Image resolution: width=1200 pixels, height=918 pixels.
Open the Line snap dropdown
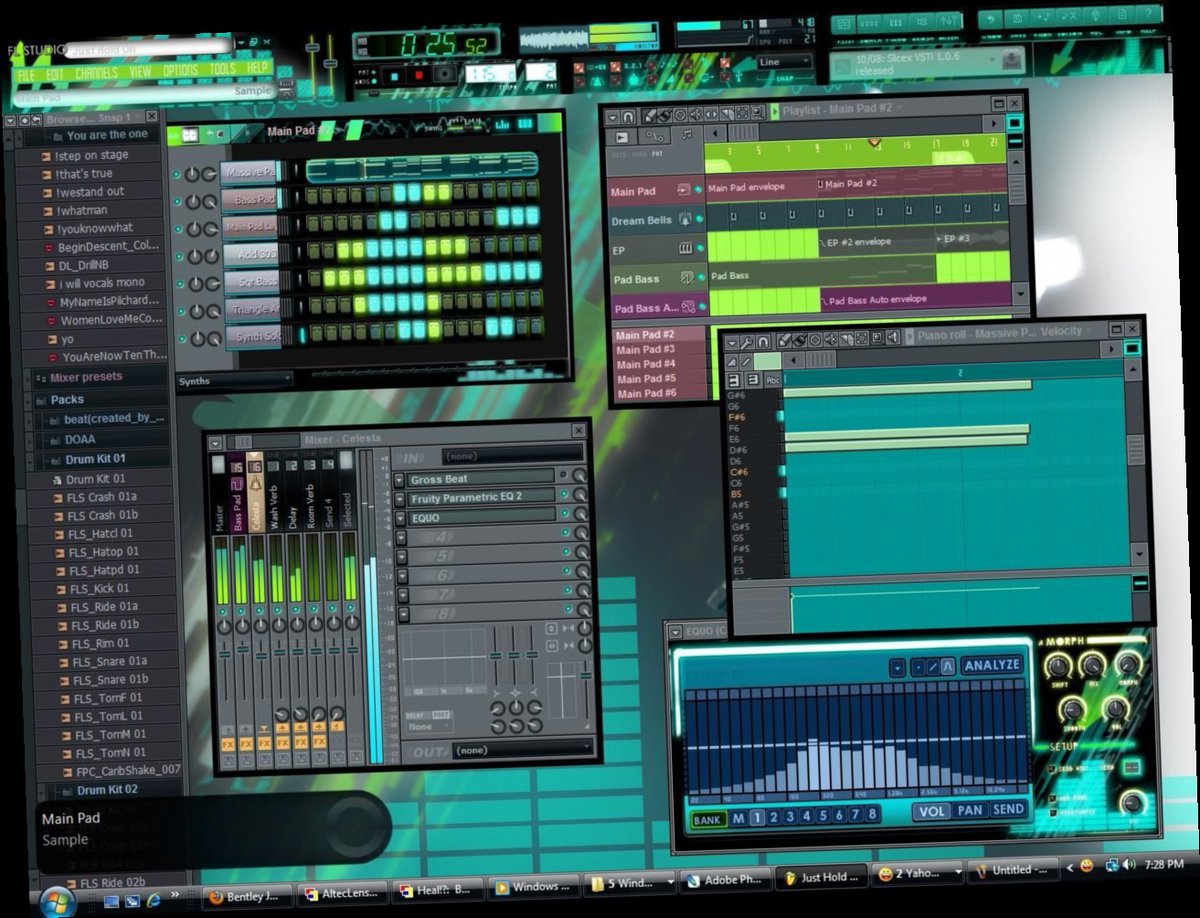(783, 62)
